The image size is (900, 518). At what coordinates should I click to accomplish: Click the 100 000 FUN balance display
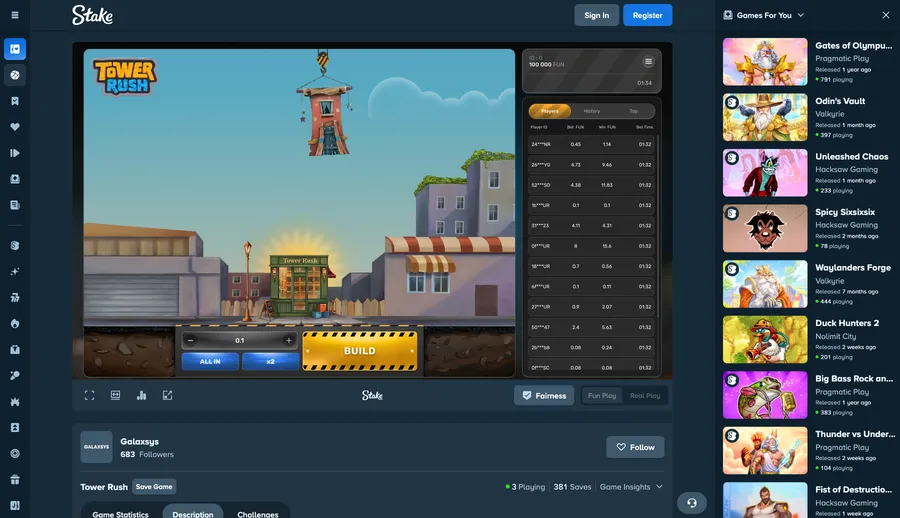click(x=546, y=64)
